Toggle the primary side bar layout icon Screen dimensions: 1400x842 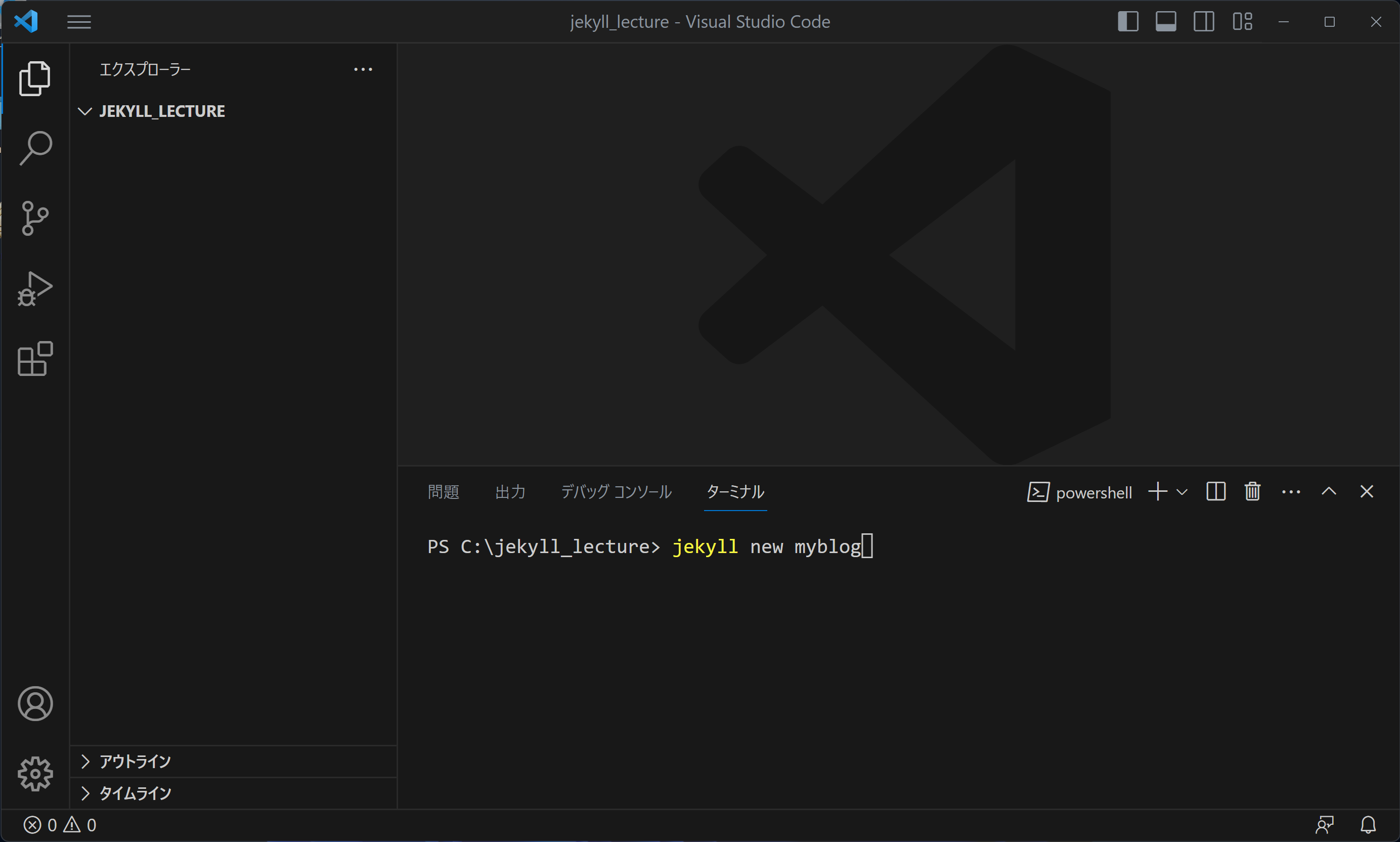click(x=1128, y=22)
